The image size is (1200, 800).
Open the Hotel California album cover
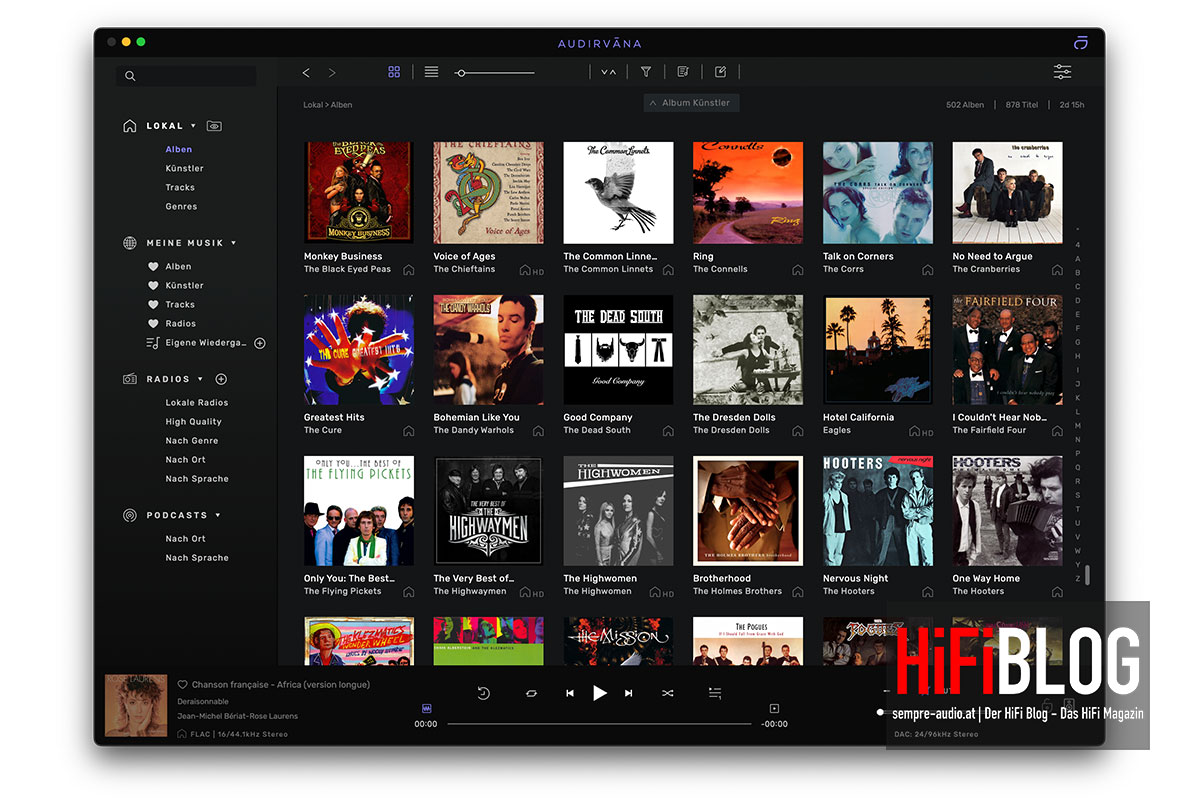pyautogui.click(x=877, y=348)
